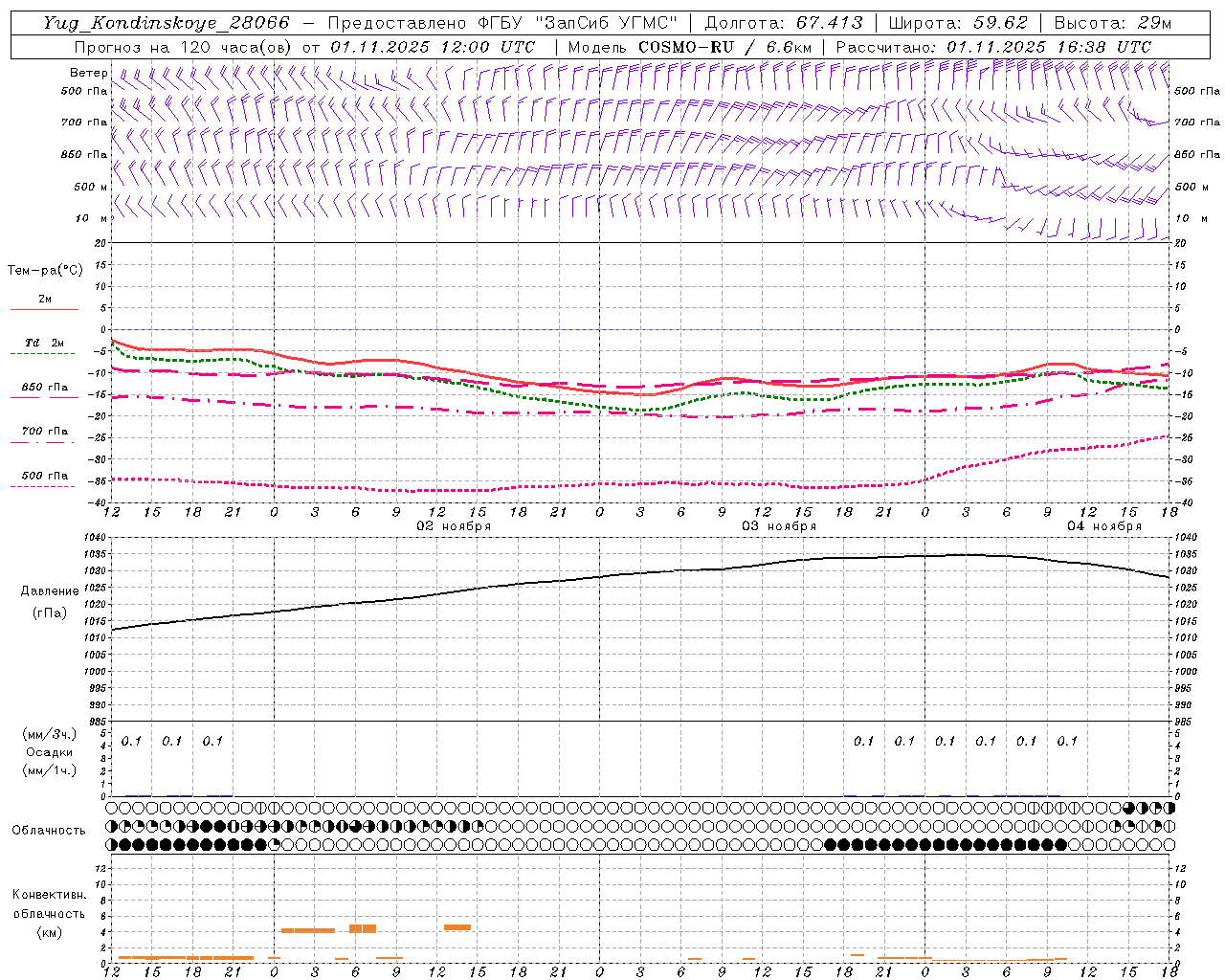Screen dimensions: 1225x980
Task: Click the (мм/1ч.) precipitation unit label
Action: click(50, 770)
